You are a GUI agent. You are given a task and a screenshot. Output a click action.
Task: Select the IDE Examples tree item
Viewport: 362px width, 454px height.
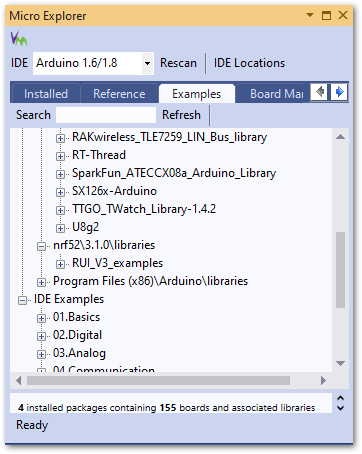coord(69,299)
